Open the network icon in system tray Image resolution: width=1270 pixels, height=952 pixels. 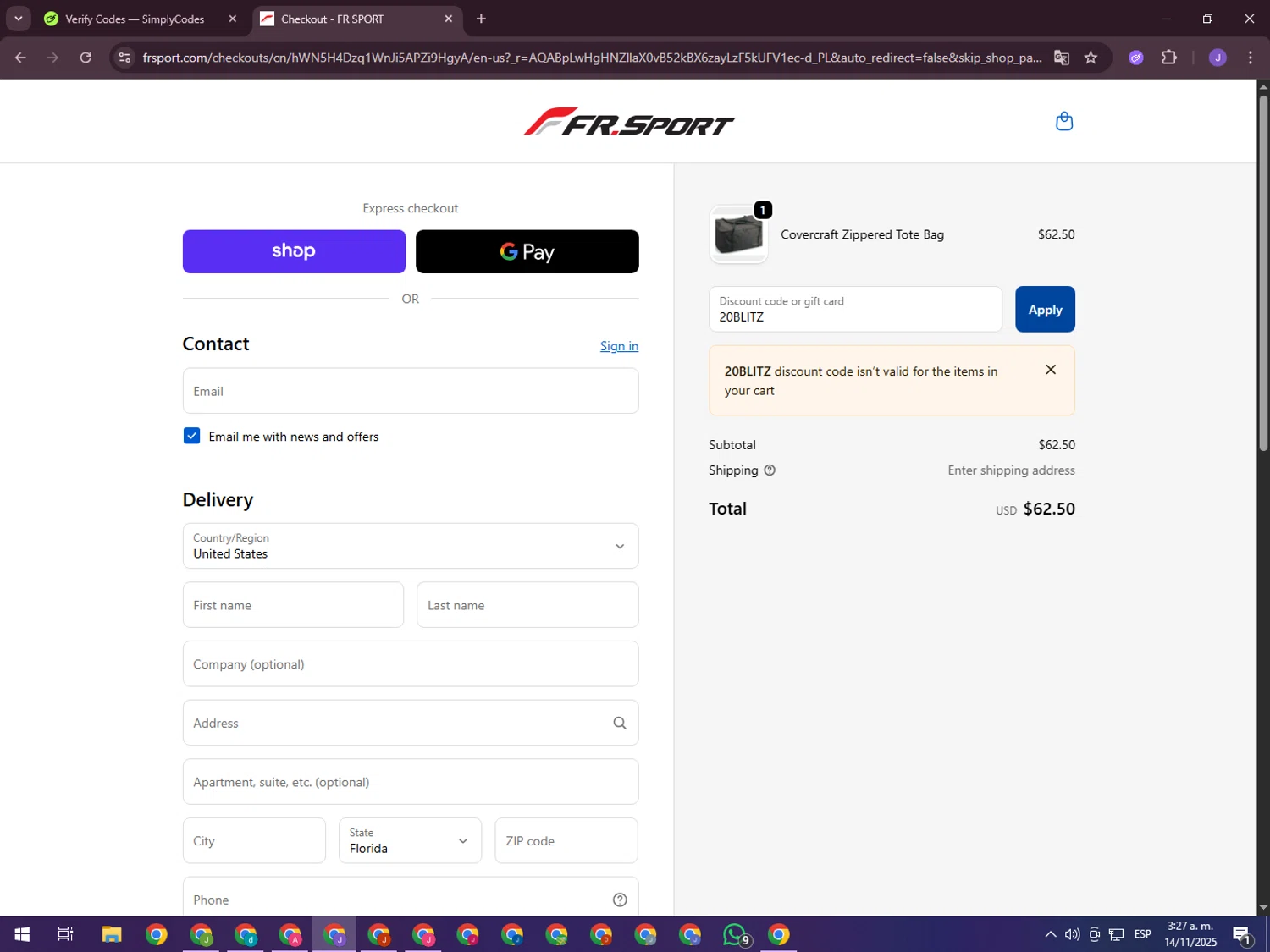click(1116, 934)
